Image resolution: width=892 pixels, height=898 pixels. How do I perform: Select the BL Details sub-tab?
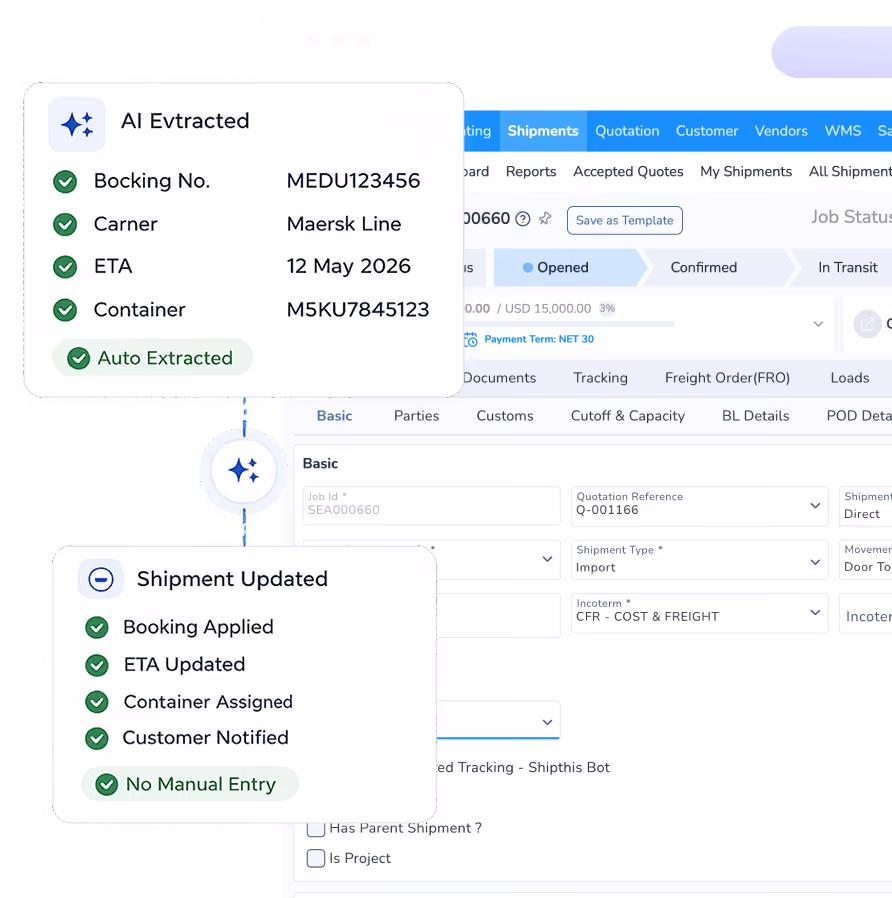755,416
